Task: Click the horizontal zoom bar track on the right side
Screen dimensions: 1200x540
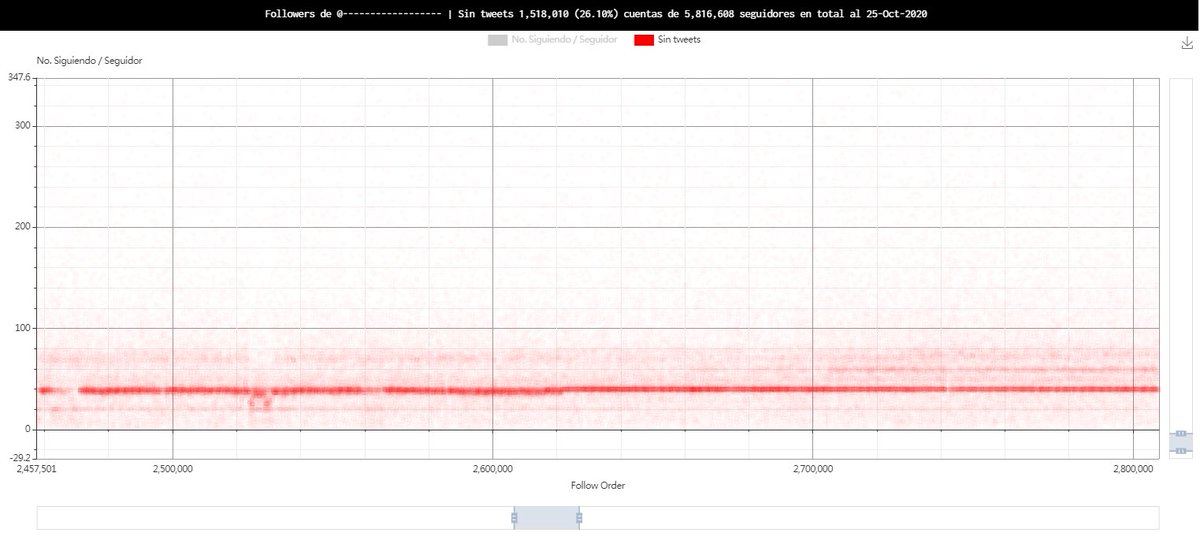Action: (x=868, y=518)
